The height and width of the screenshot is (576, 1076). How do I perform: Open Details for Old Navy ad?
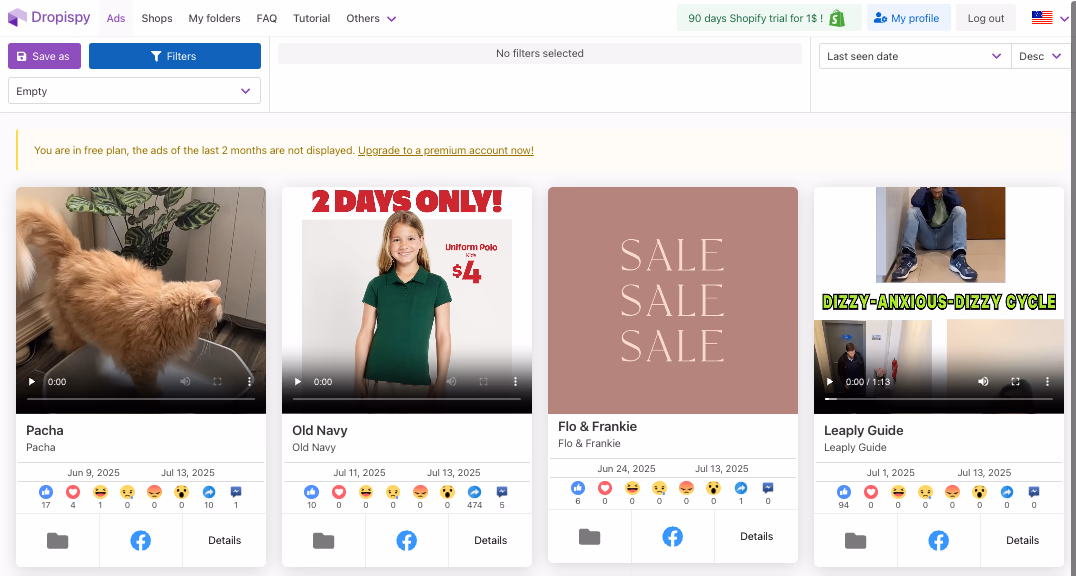[491, 540]
